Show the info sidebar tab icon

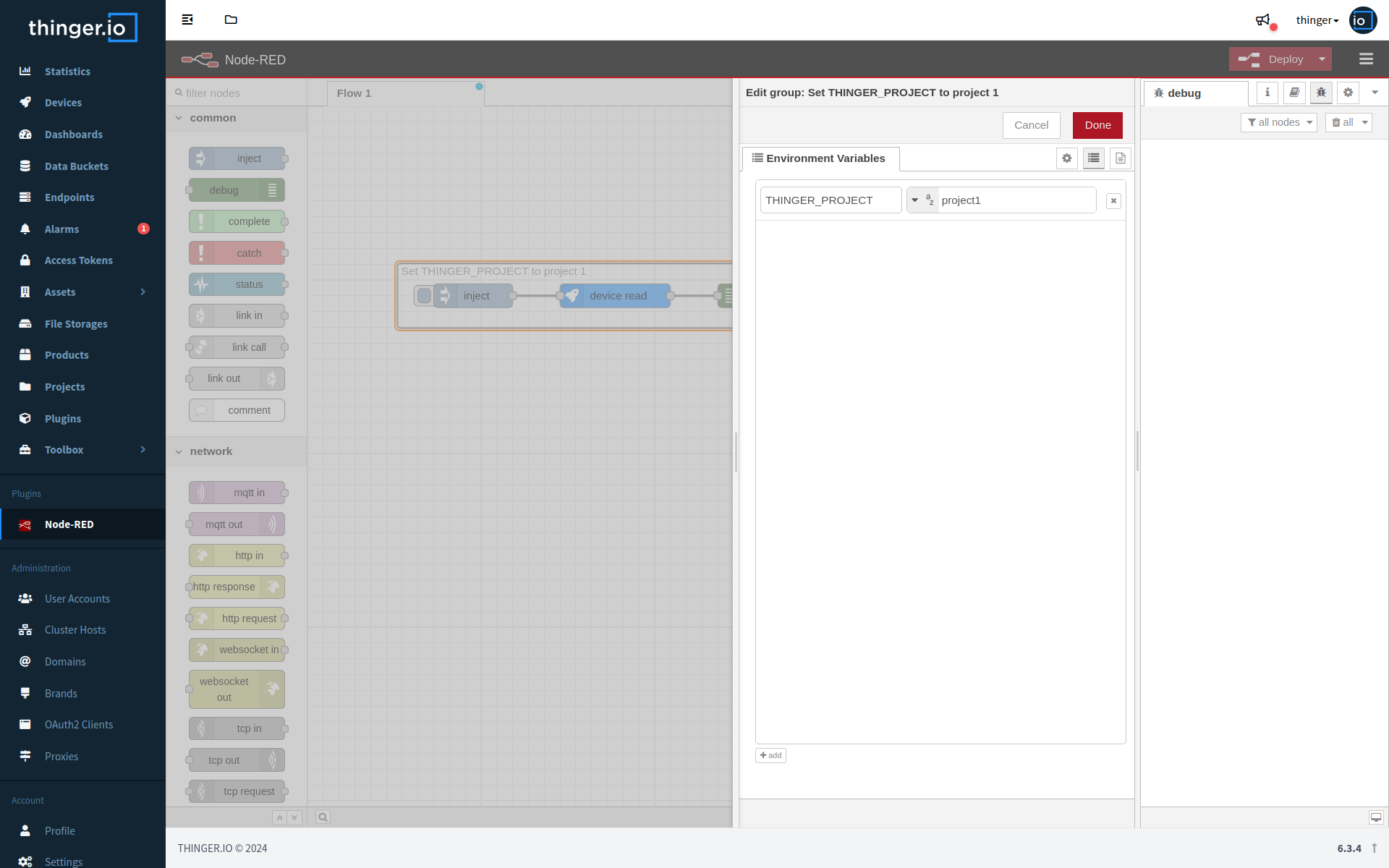point(1267,93)
